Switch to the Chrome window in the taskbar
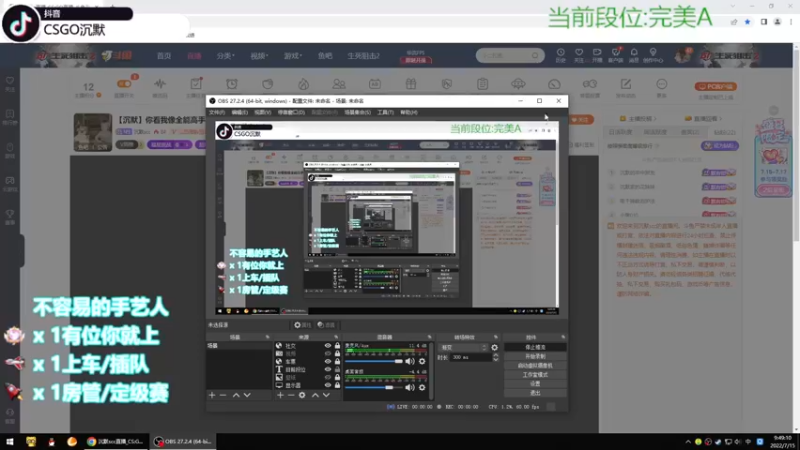Screen dimensions: 800x450 coord(115,441)
